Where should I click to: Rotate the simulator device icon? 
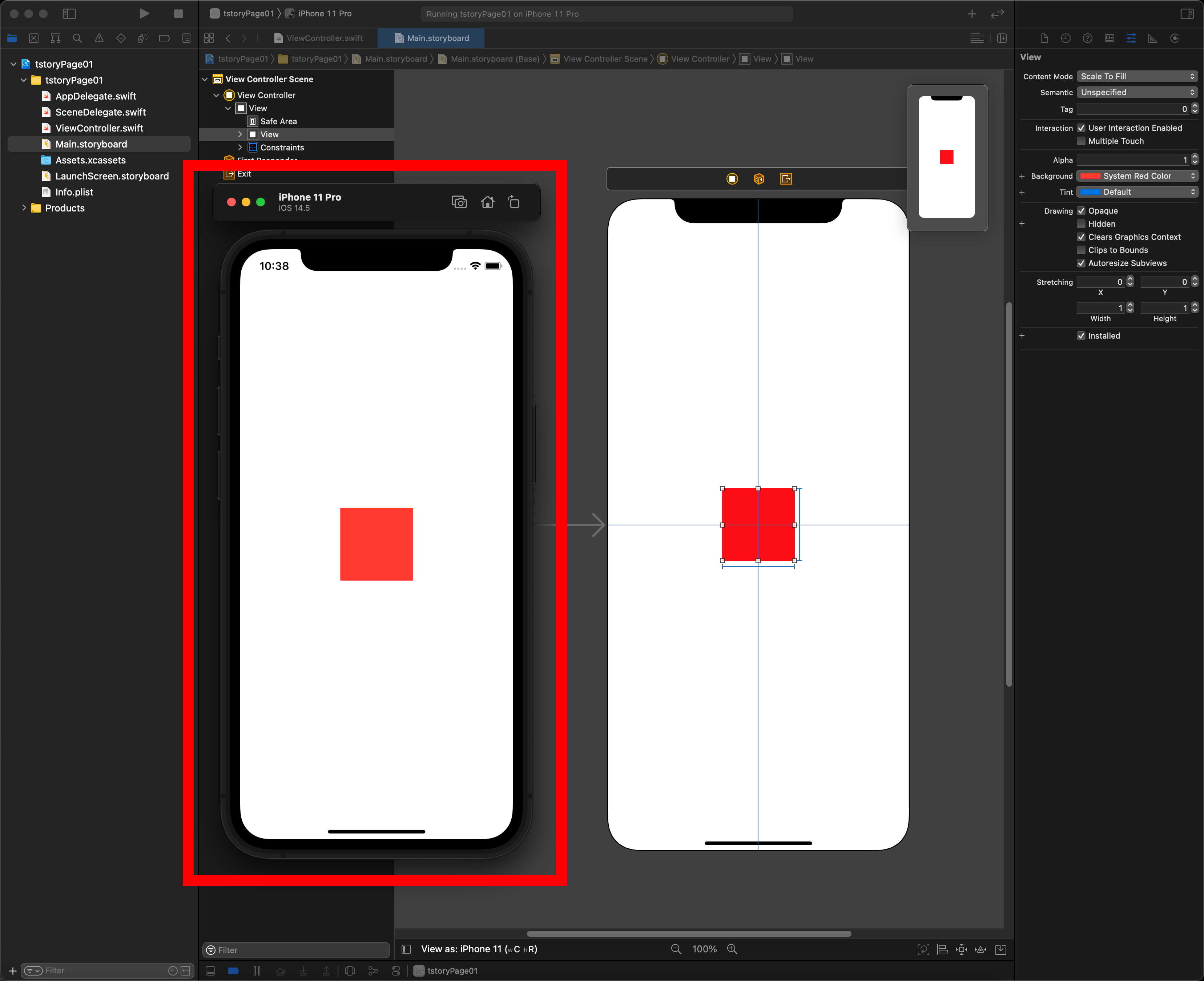coord(513,202)
